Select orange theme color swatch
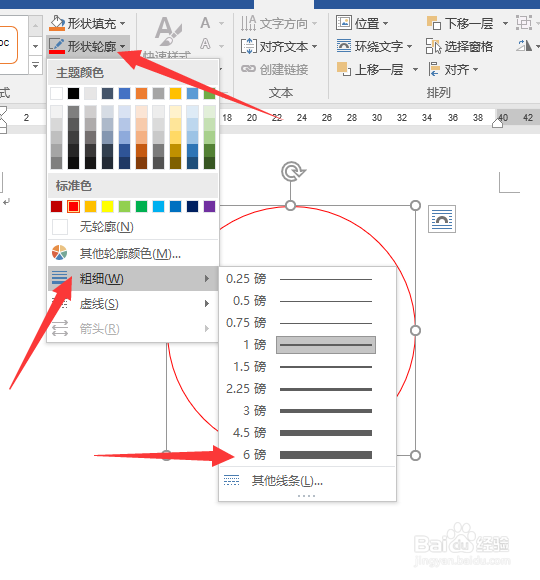Screen dimensions: 540x580 coord(141,93)
